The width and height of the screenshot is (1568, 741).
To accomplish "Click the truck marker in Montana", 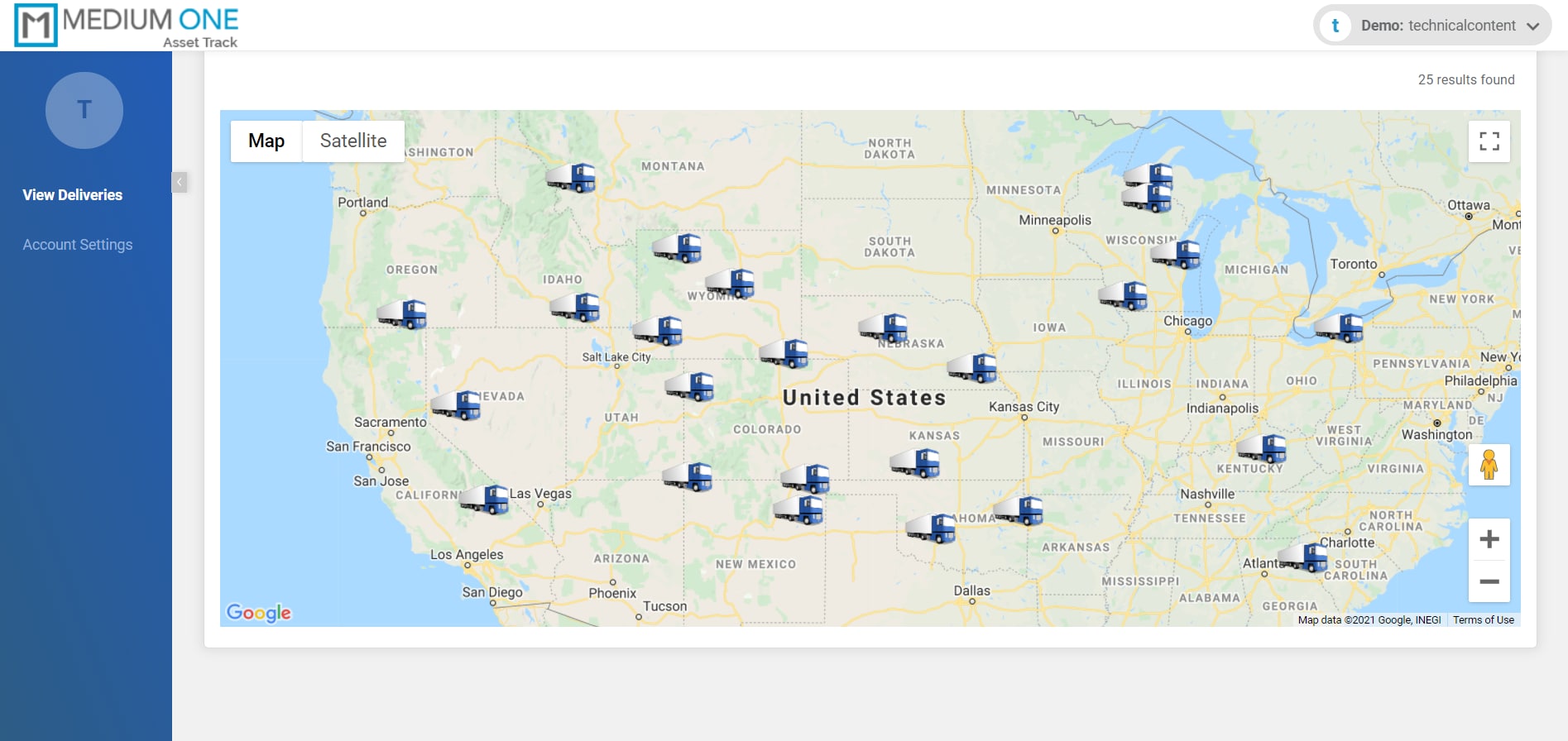I will (x=571, y=178).
